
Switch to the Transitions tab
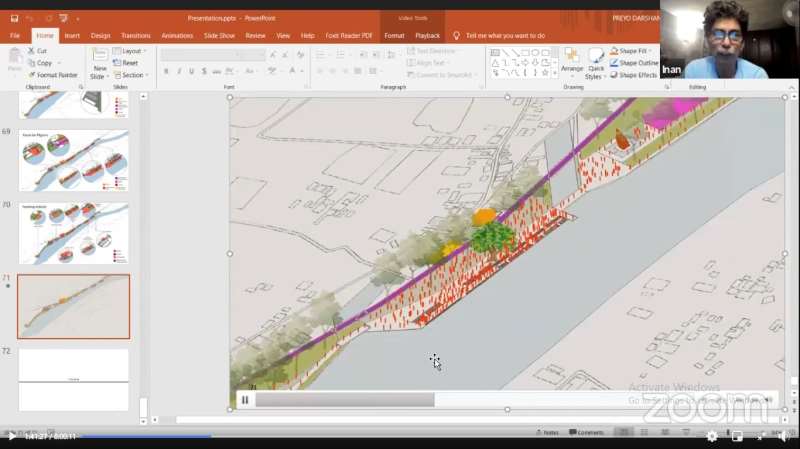[x=135, y=35]
